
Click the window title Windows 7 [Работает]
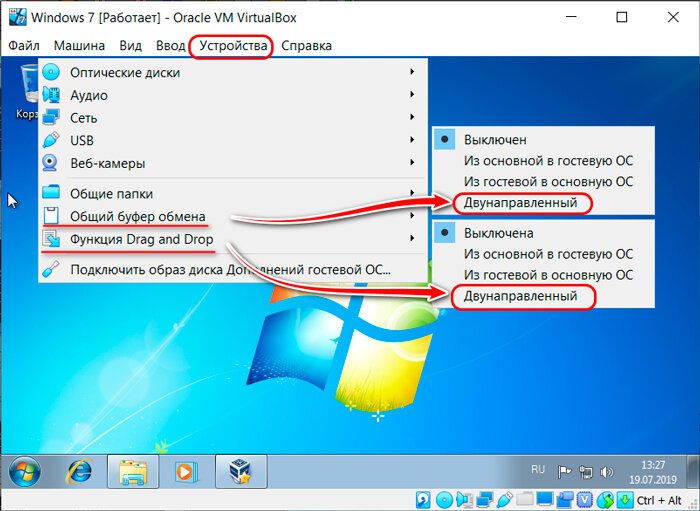click(x=96, y=18)
